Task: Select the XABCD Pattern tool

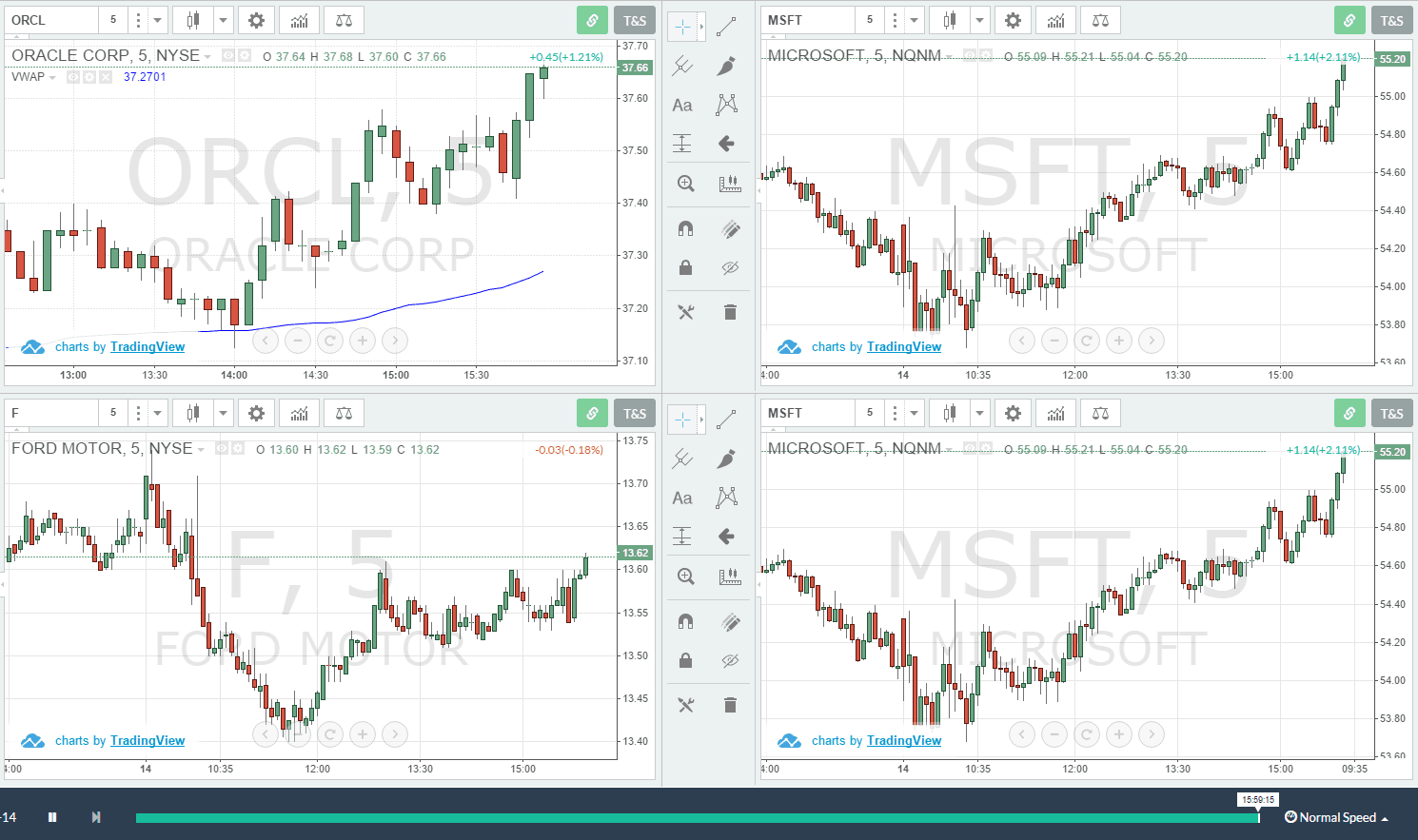Action: click(726, 105)
